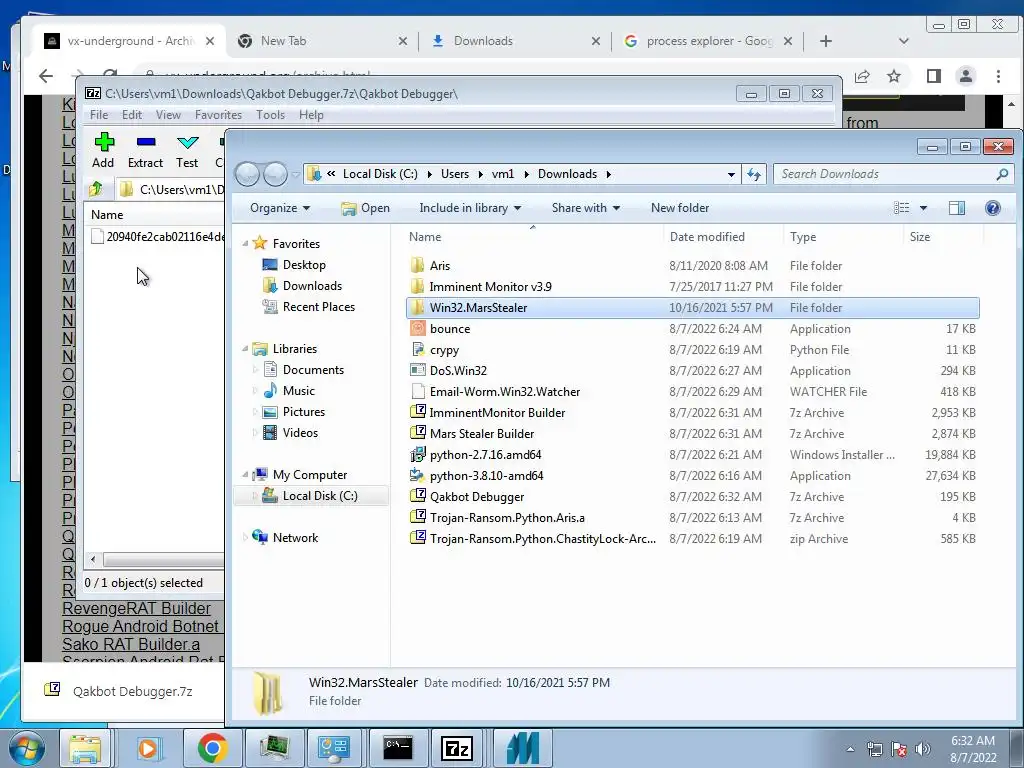Select Local Disk (C:) in tree

[320, 496]
